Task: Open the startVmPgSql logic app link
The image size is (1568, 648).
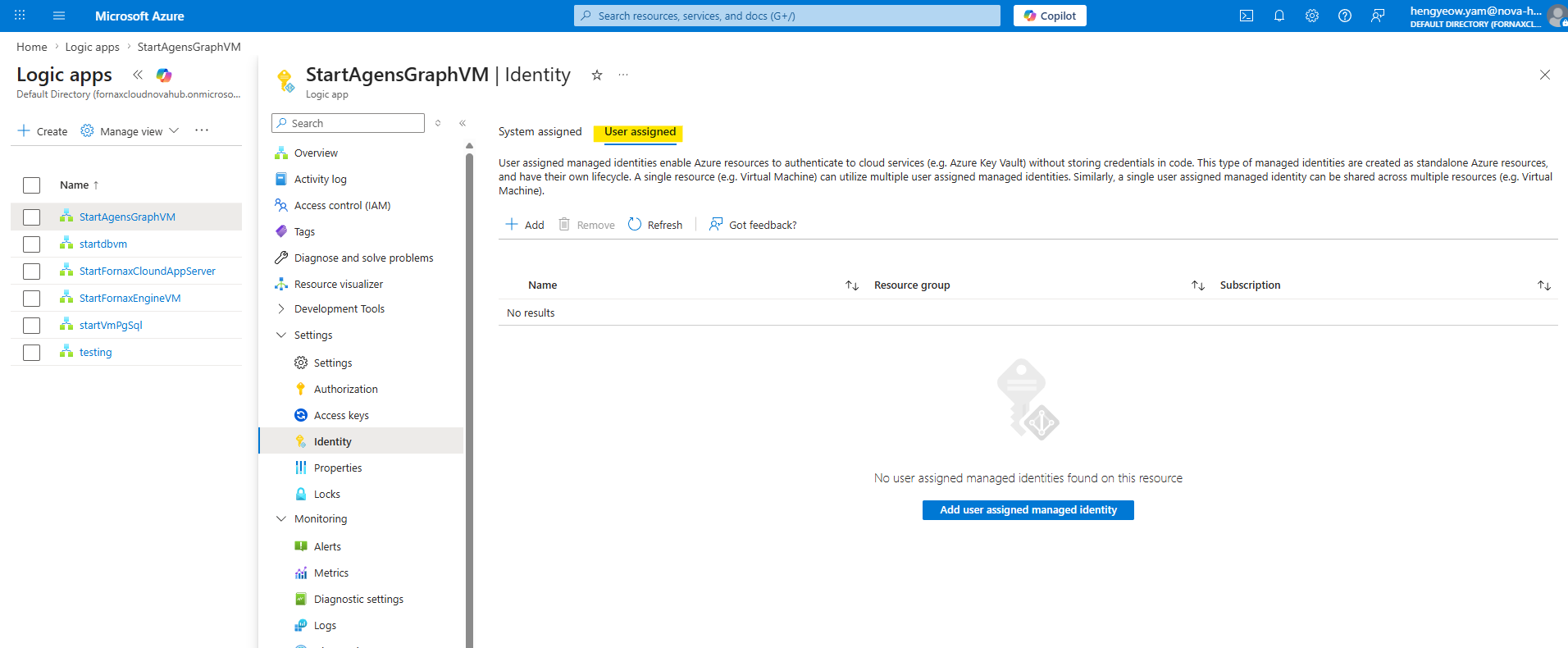Action: coord(111,325)
